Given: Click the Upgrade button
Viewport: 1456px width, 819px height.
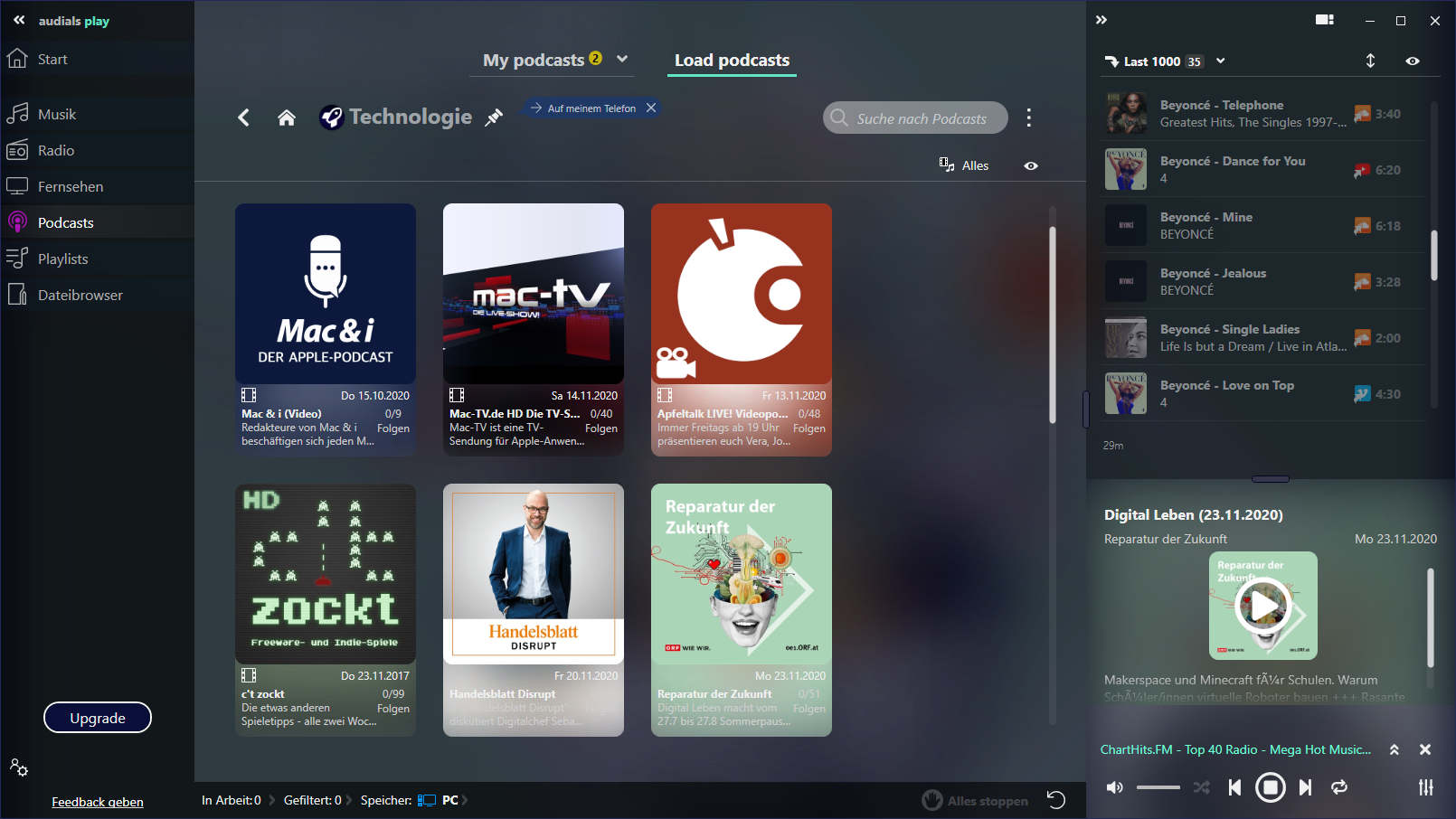Looking at the screenshot, I should coord(98,718).
